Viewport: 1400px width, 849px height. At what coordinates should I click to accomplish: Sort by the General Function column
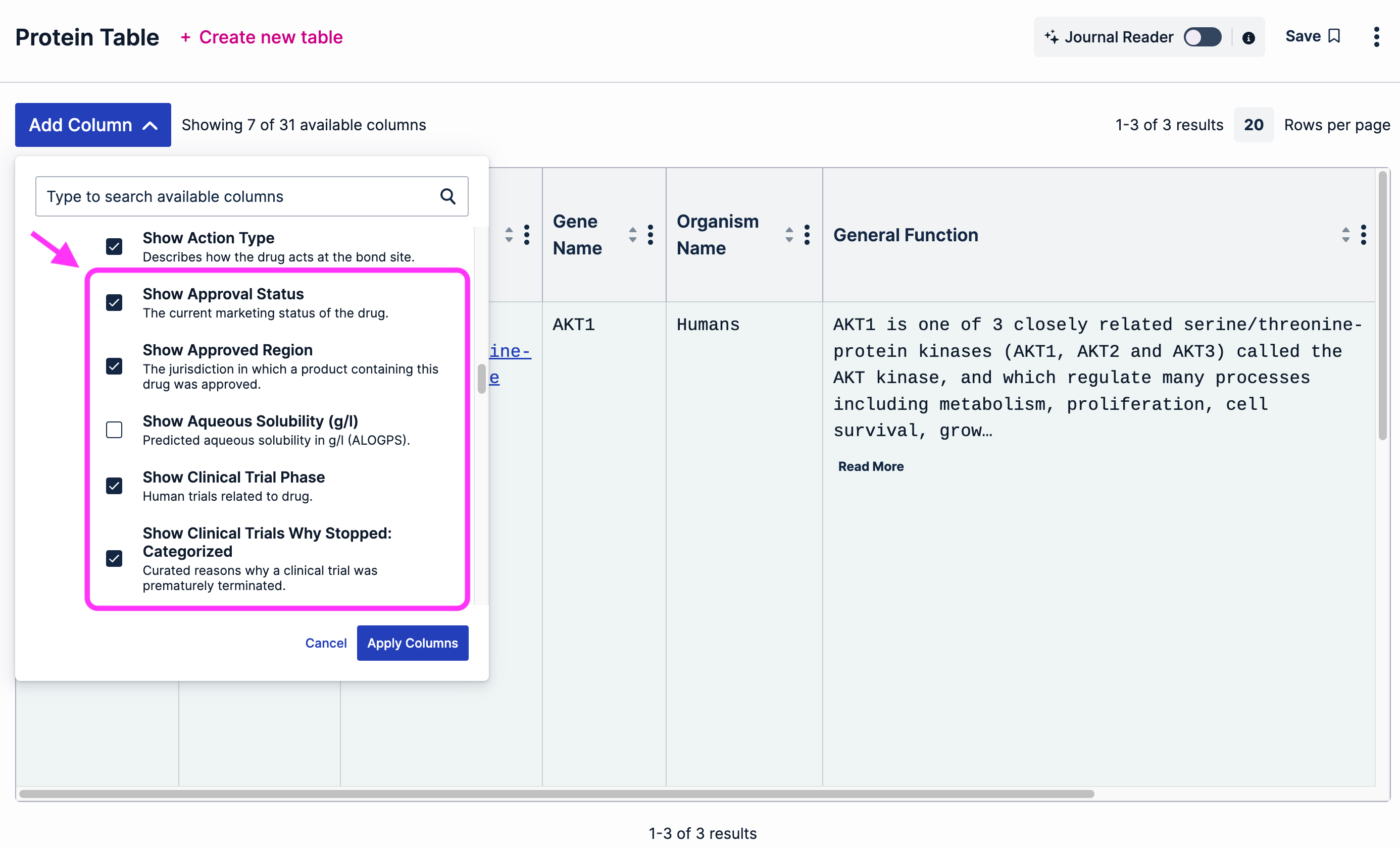coord(1345,235)
